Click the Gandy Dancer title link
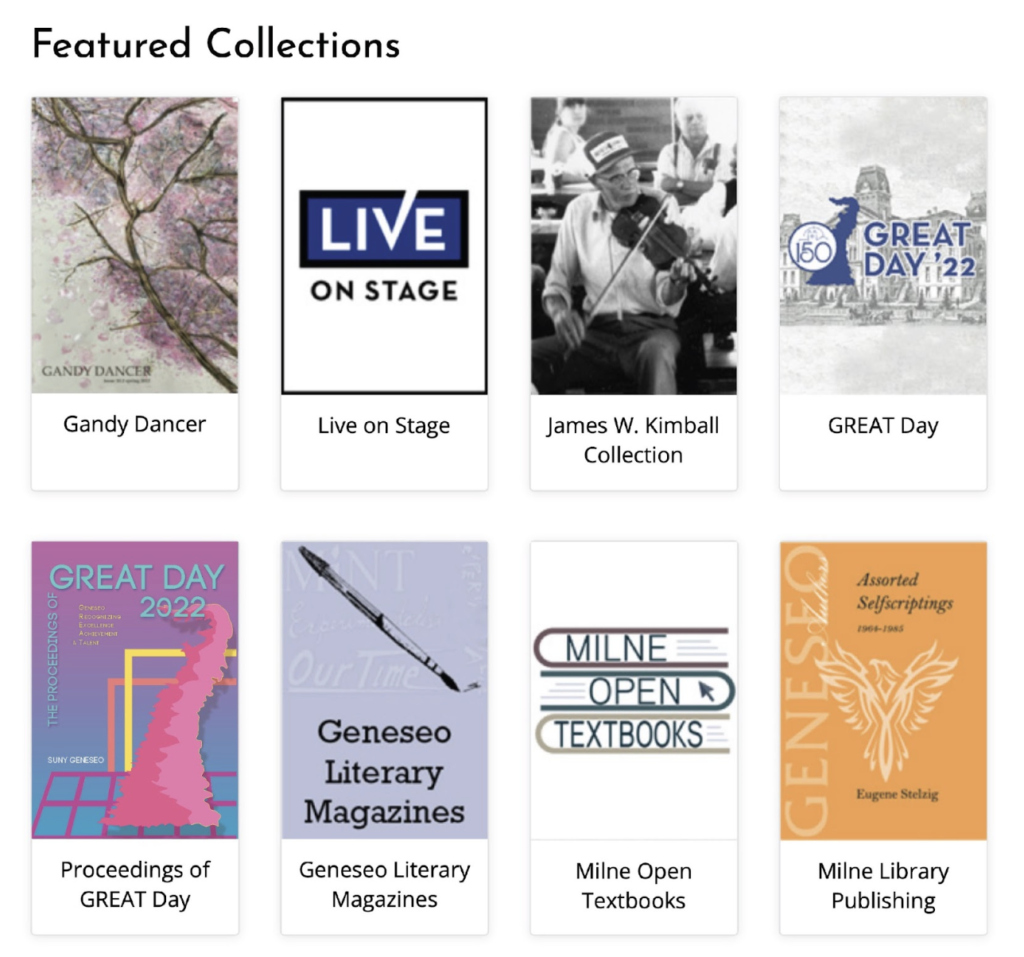This screenshot has width=1024, height=957. point(135,424)
